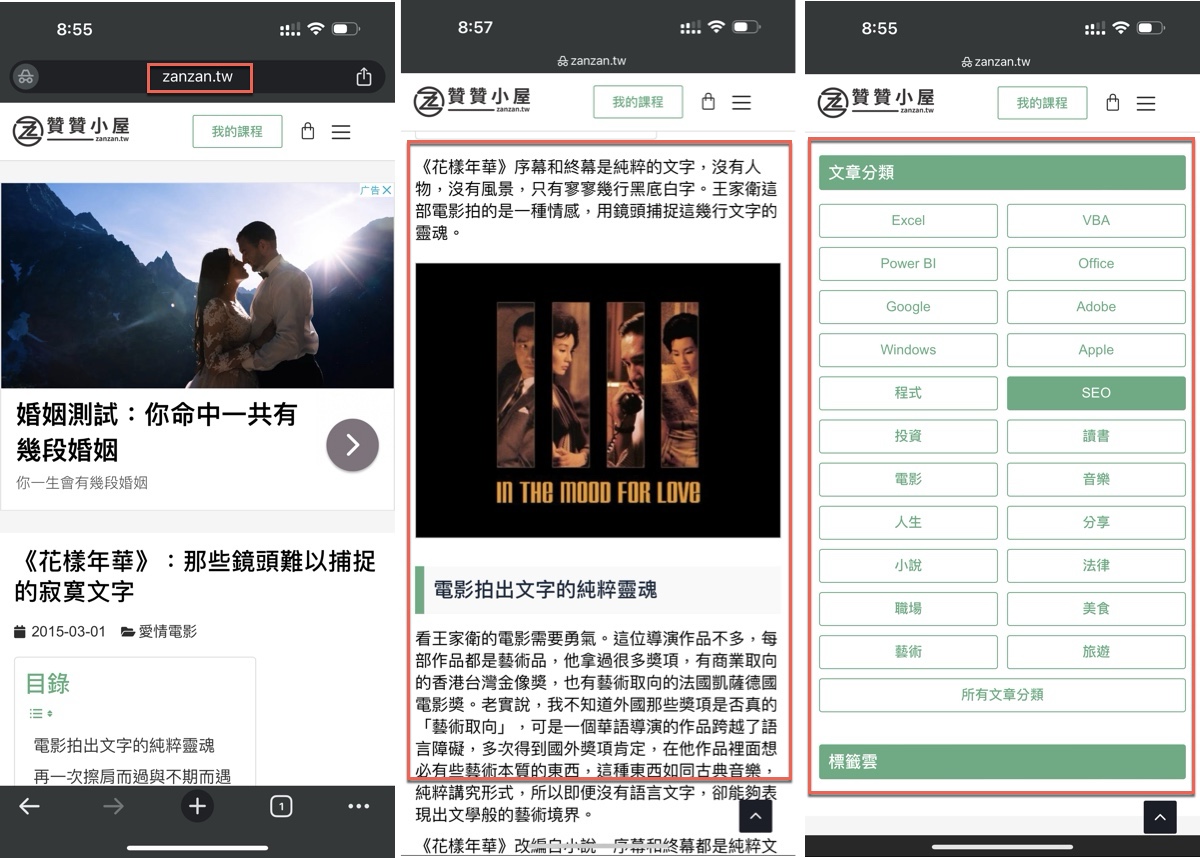Tap the share icon next to the zanzan.tw address

[x=364, y=77]
